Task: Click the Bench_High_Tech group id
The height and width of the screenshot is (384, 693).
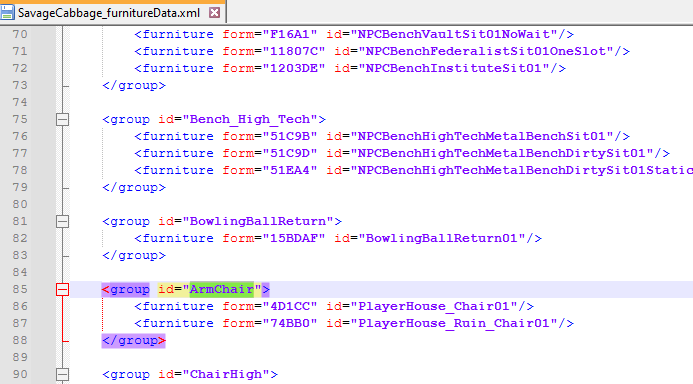Action: [x=250, y=119]
